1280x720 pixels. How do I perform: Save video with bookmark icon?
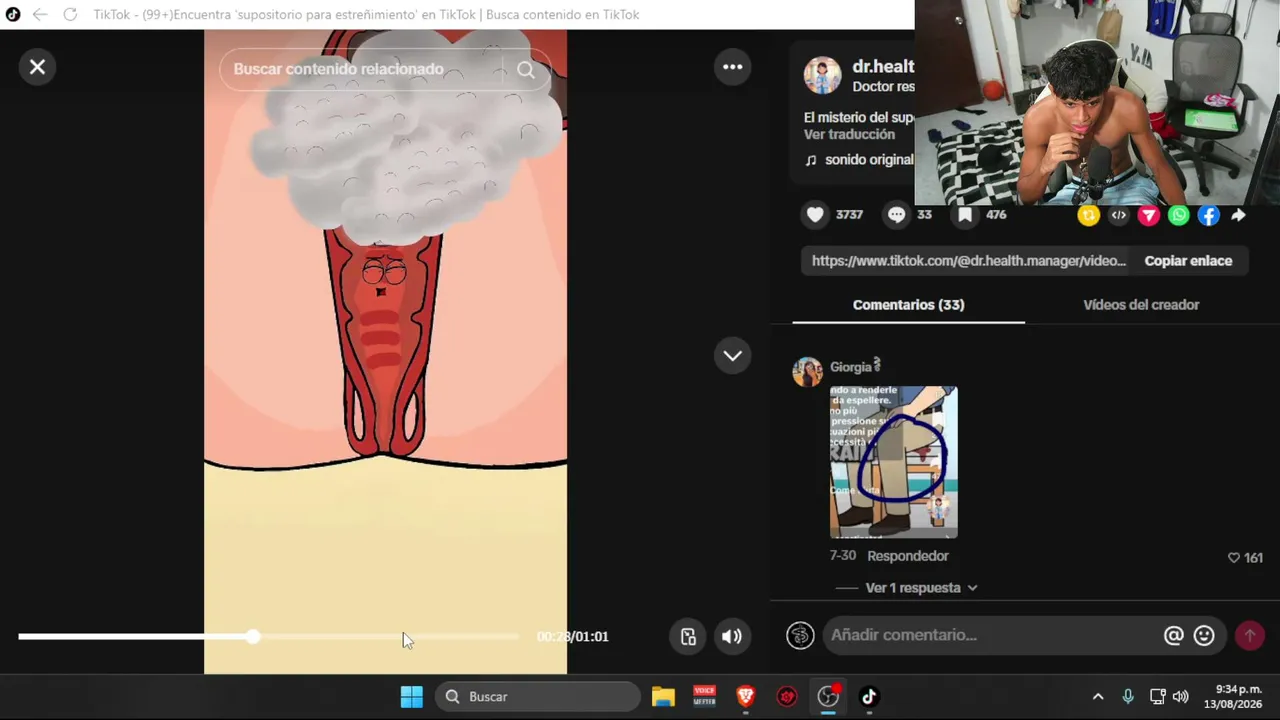click(x=965, y=215)
